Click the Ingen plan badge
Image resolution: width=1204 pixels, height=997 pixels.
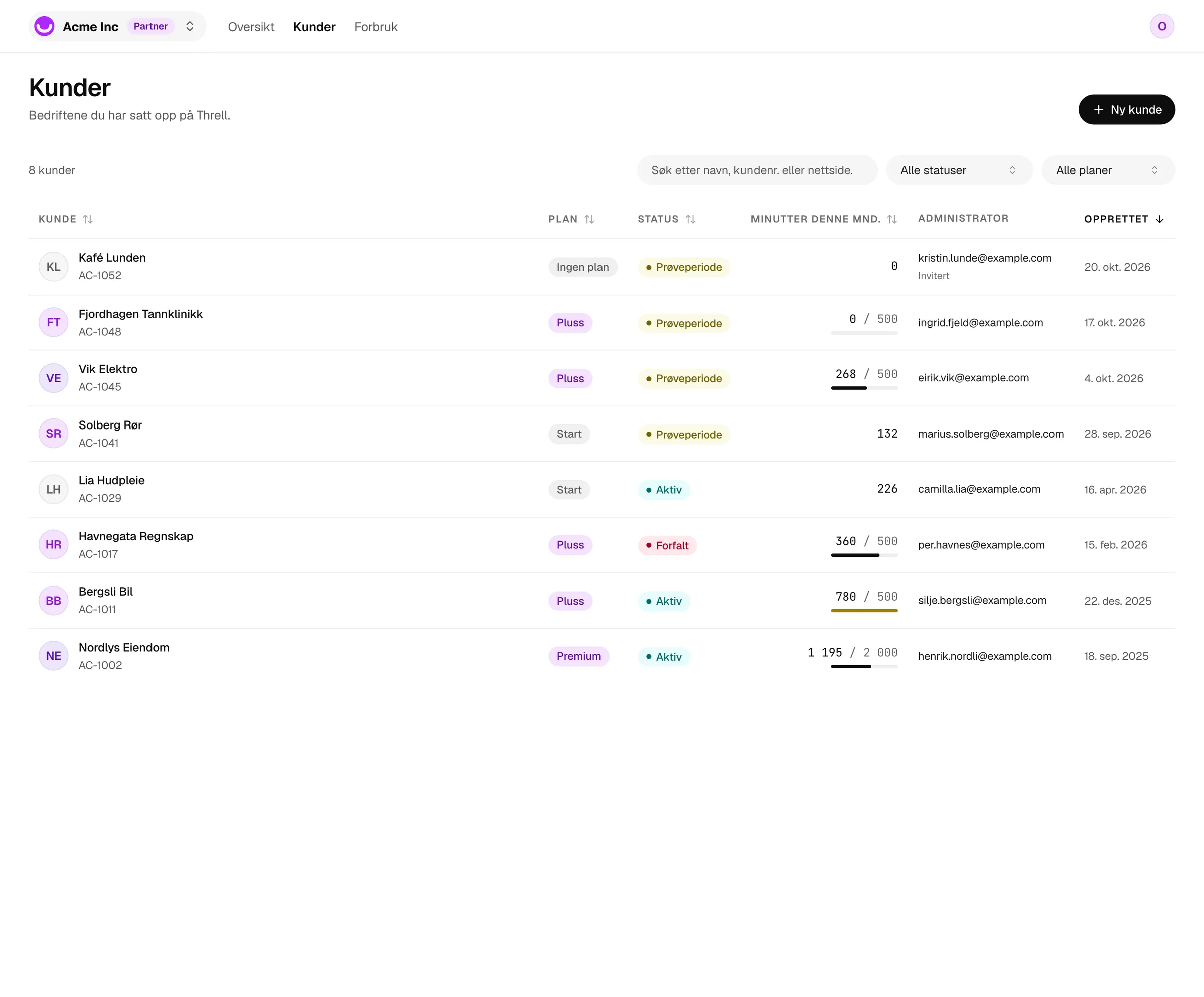tap(582, 267)
